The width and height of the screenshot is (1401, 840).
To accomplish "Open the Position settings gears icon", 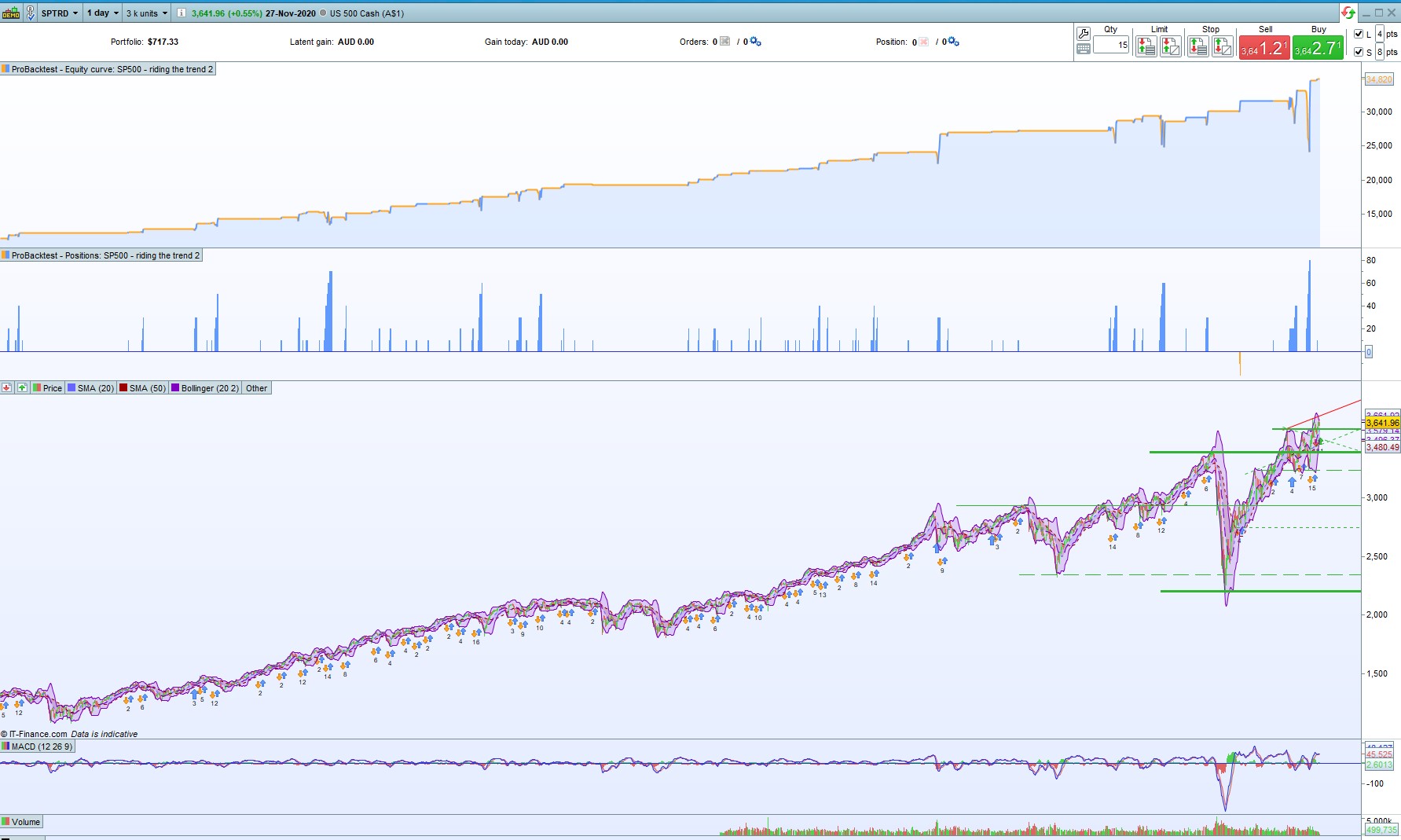I will pyautogui.click(x=953, y=42).
